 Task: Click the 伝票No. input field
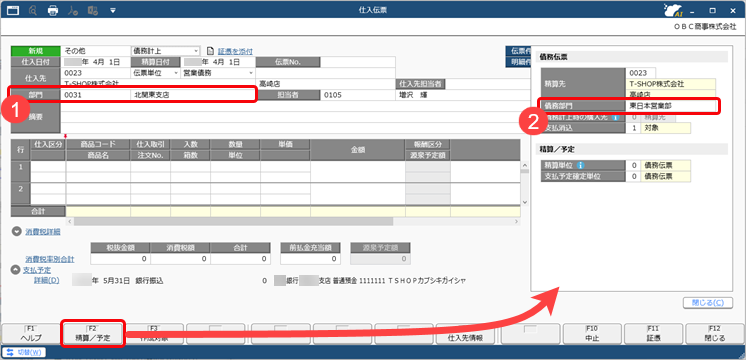pos(357,62)
